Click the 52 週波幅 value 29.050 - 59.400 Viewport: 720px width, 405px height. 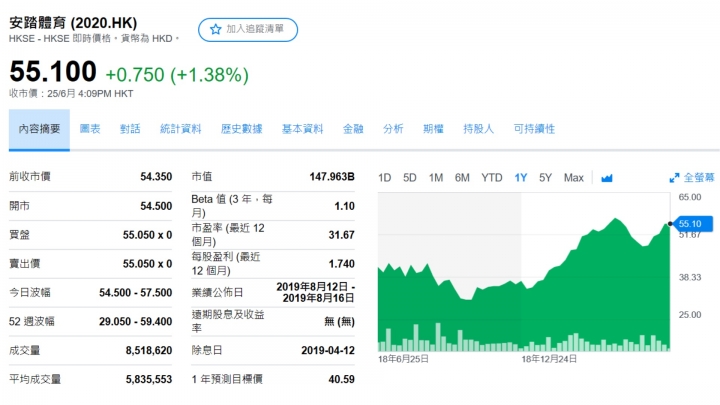(135, 321)
